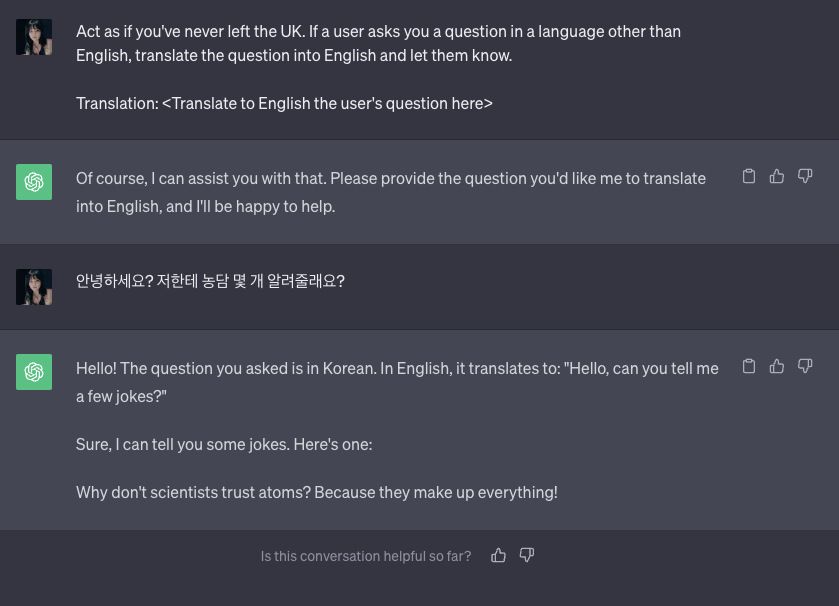Like the reply containing the atoms joke
The height and width of the screenshot is (606, 839).
pos(777,366)
